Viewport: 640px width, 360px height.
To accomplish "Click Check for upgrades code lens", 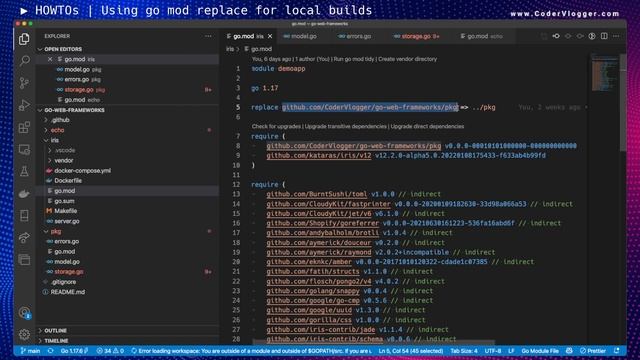I will click(276, 127).
